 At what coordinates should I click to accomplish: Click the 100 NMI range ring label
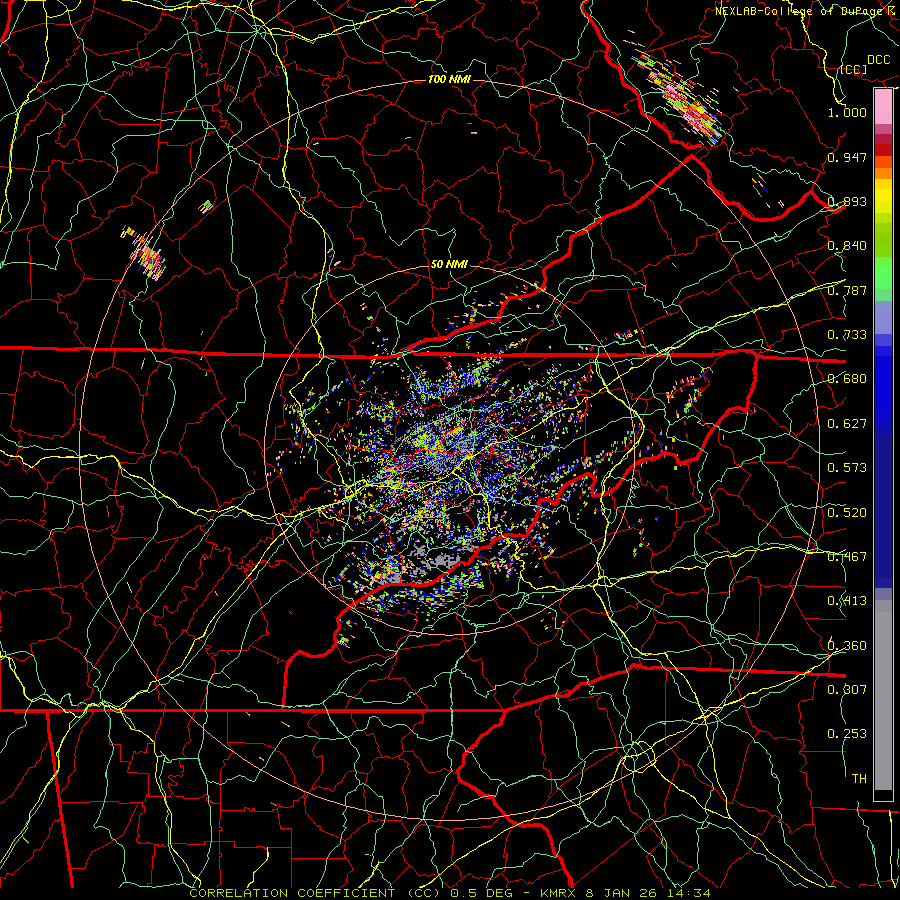pos(449,79)
